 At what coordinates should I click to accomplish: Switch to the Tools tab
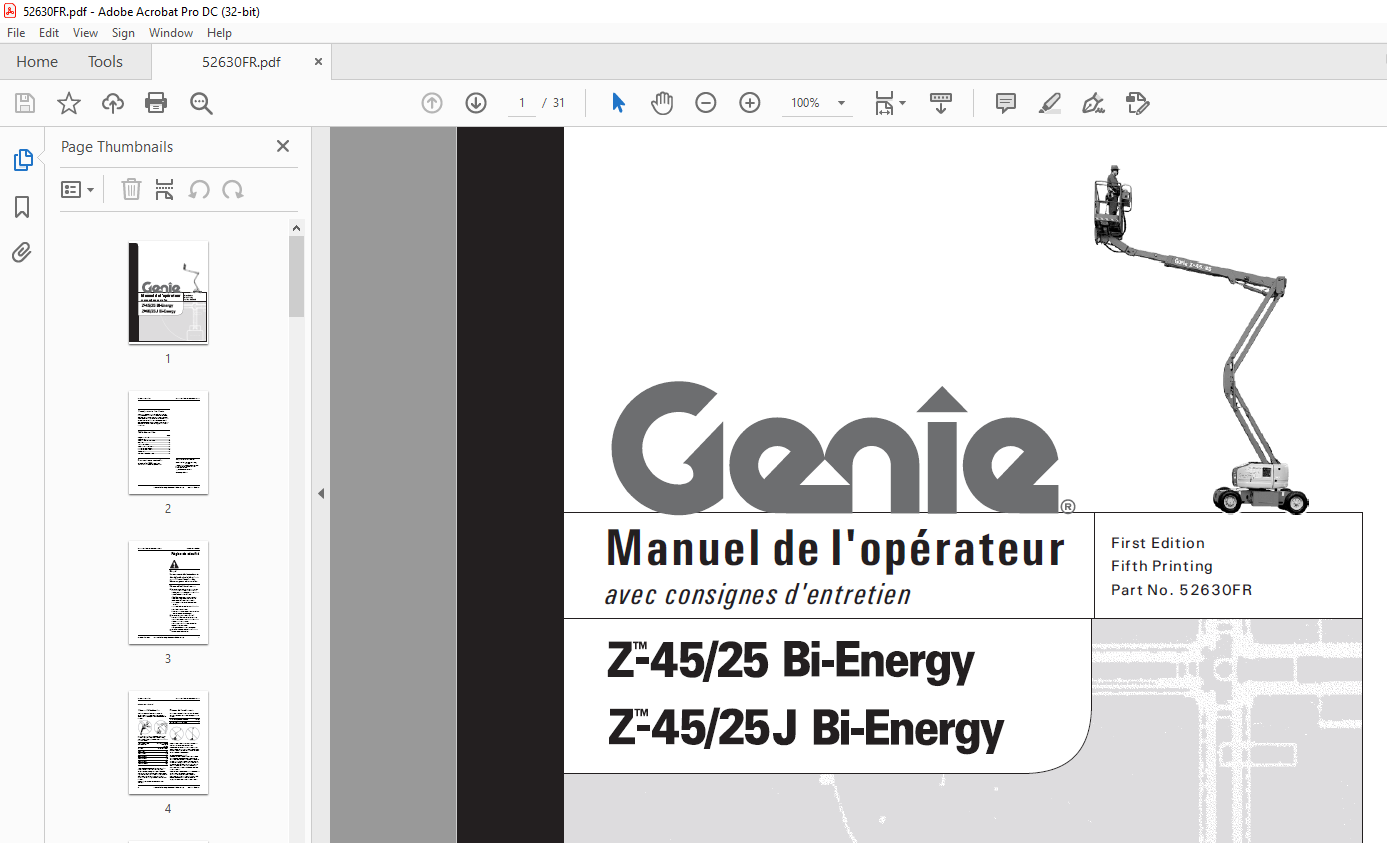pos(105,62)
